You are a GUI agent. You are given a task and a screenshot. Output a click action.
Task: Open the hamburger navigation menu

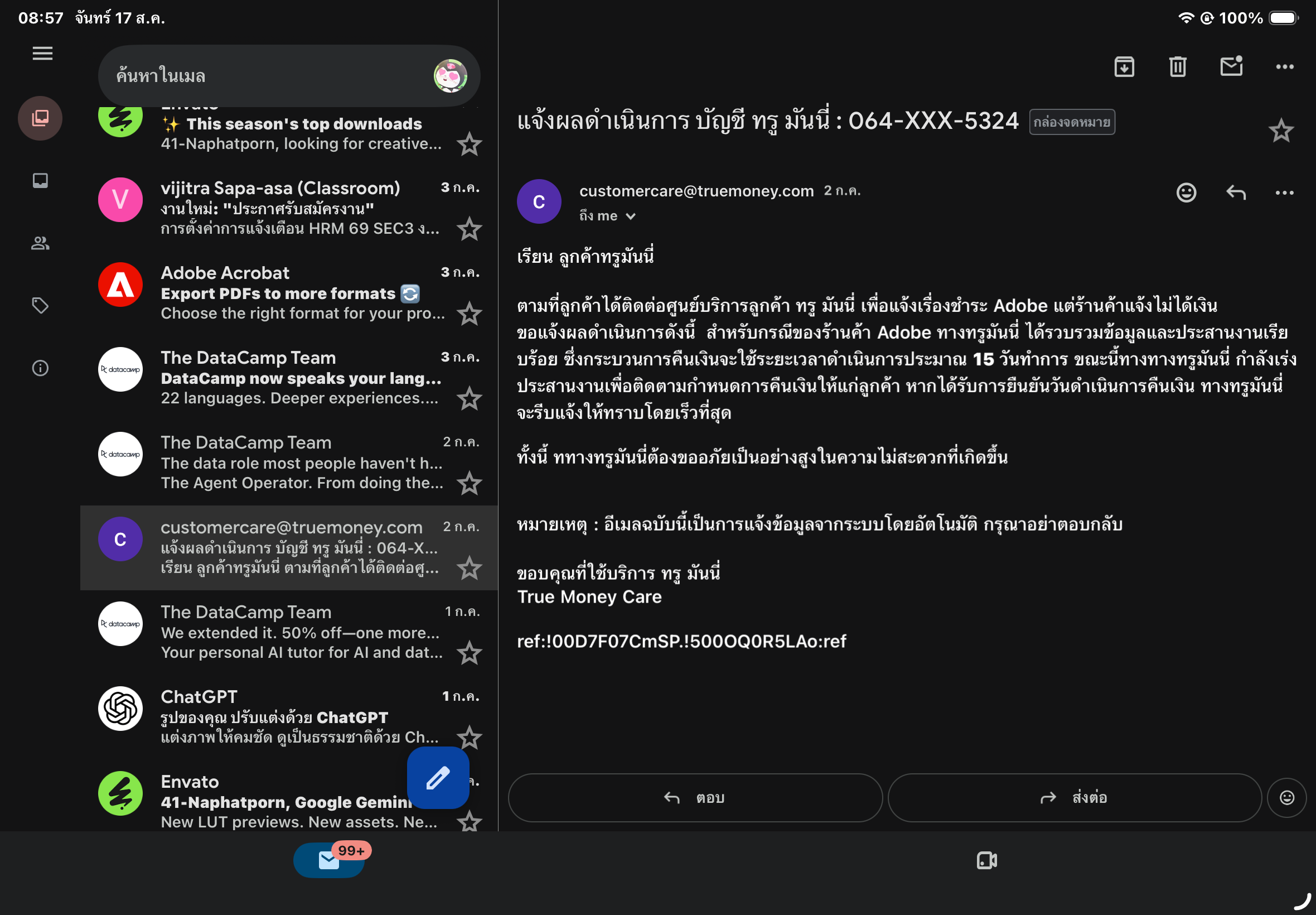click(x=42, y=54)
